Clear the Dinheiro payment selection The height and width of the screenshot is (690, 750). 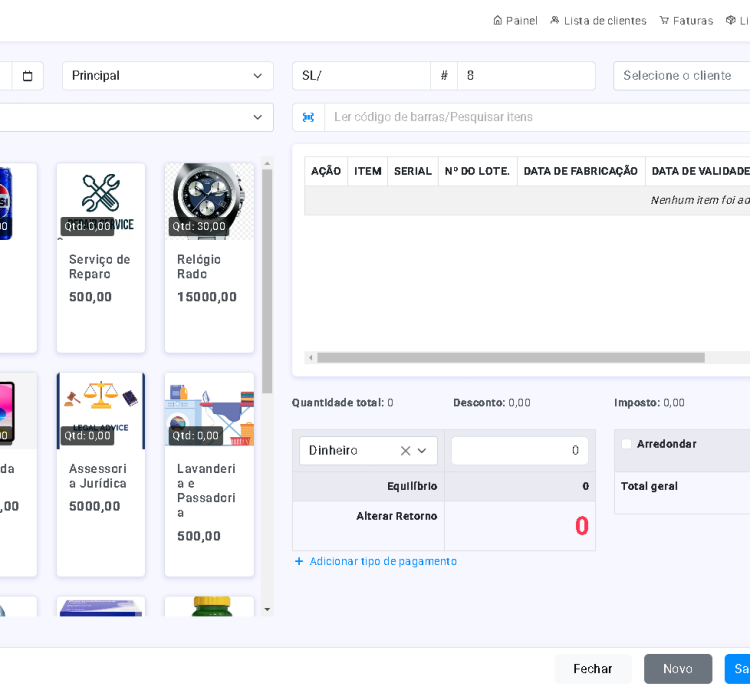[405, 451]
